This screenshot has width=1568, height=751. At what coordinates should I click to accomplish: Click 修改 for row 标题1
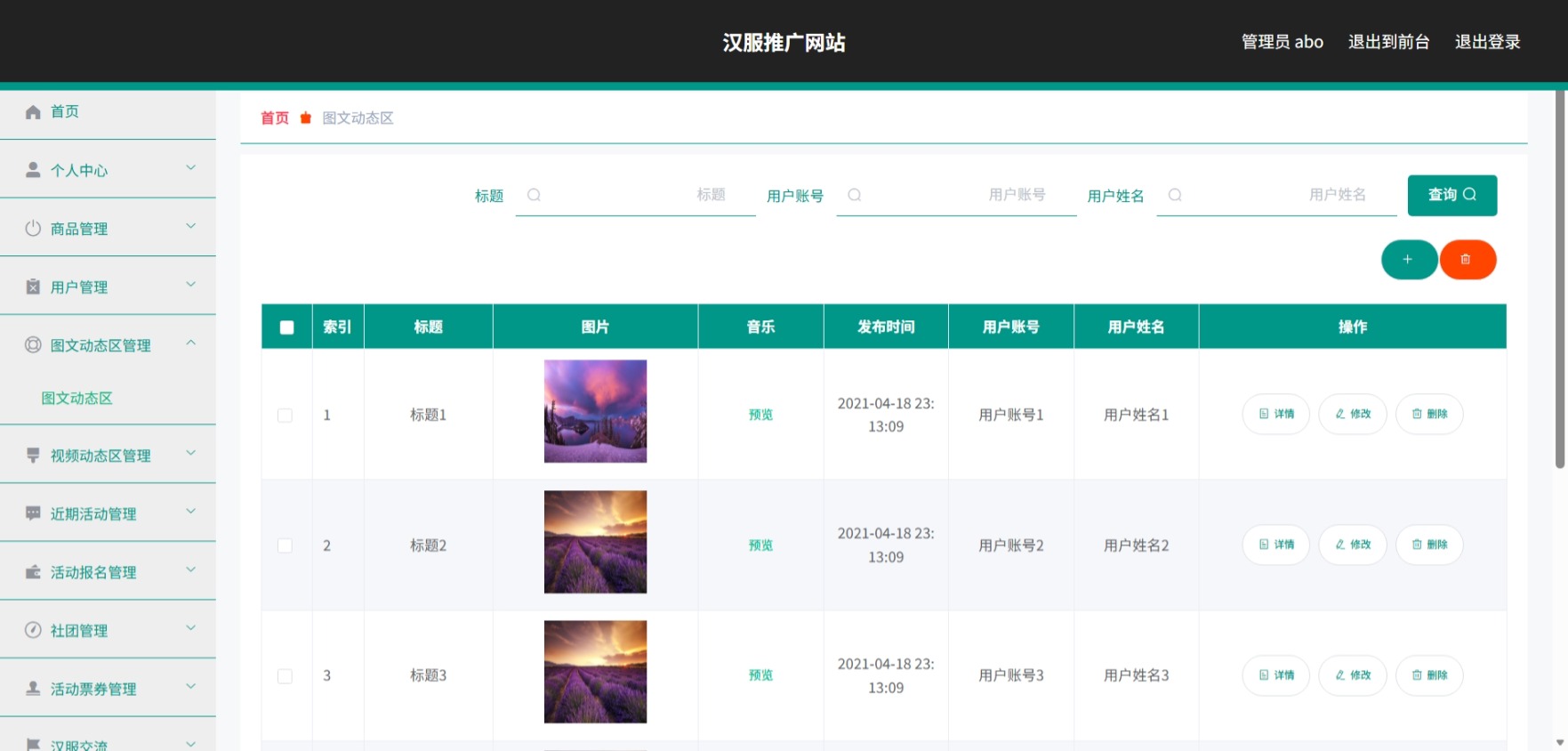1353,414
